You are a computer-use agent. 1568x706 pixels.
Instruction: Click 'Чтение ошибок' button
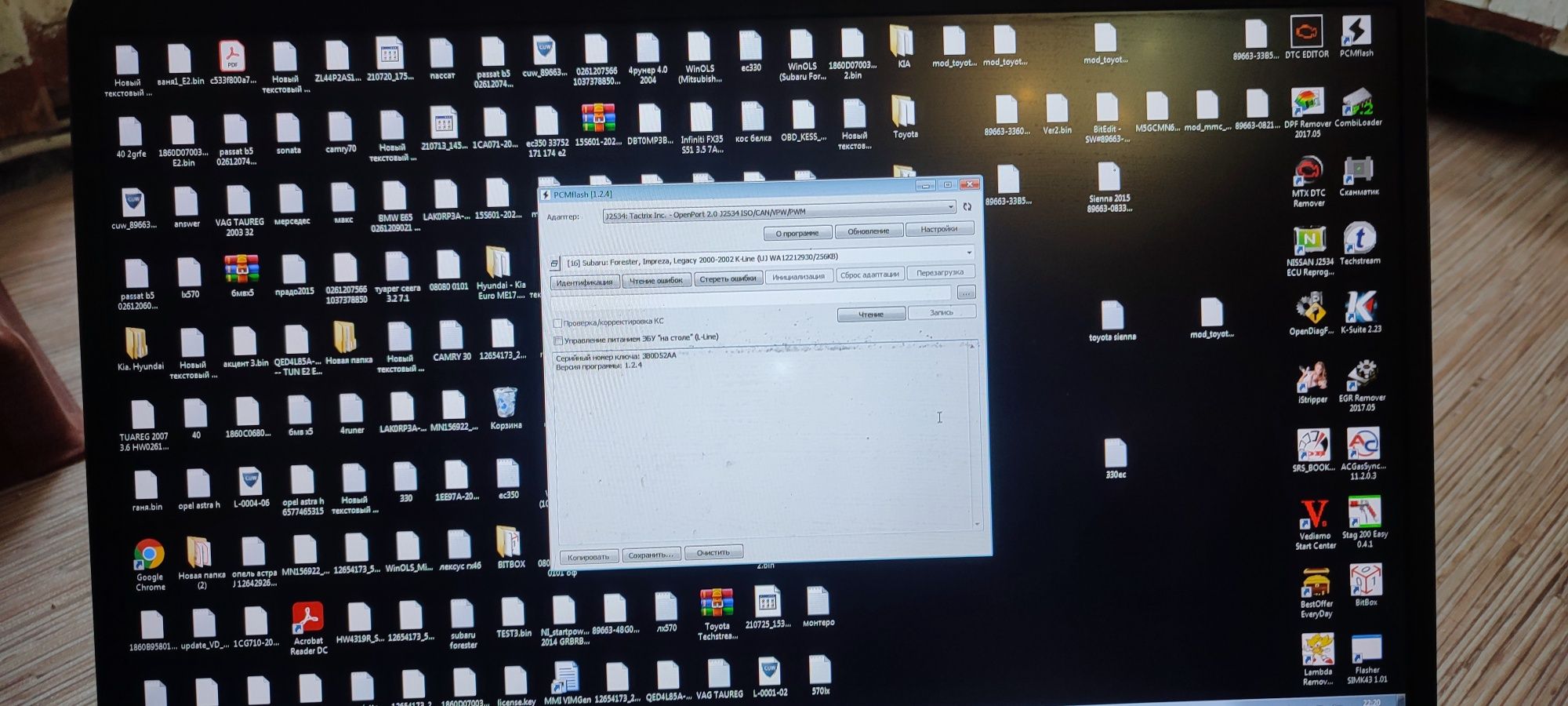(656, 280)
